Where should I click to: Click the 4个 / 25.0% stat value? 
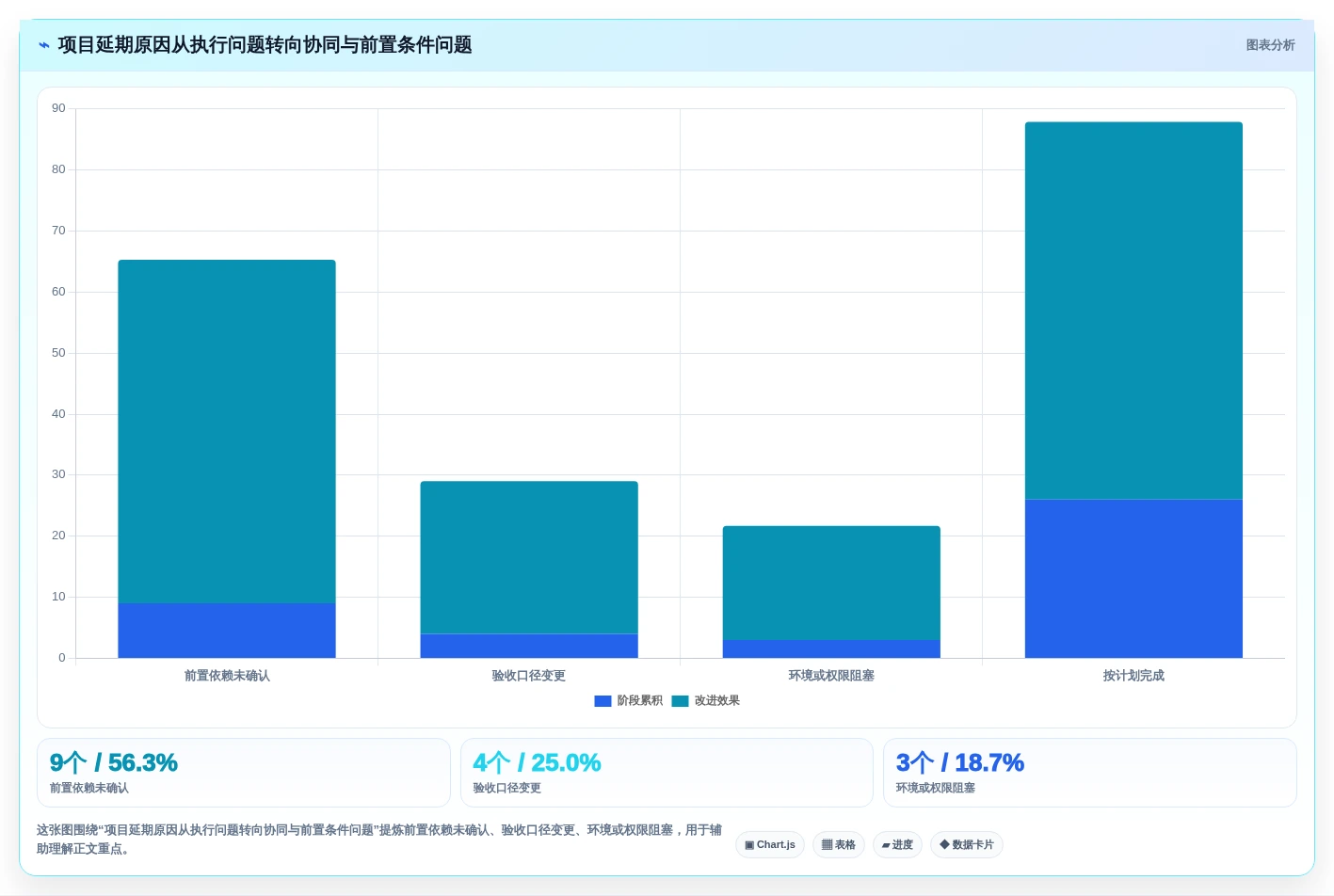click(537, 762)
